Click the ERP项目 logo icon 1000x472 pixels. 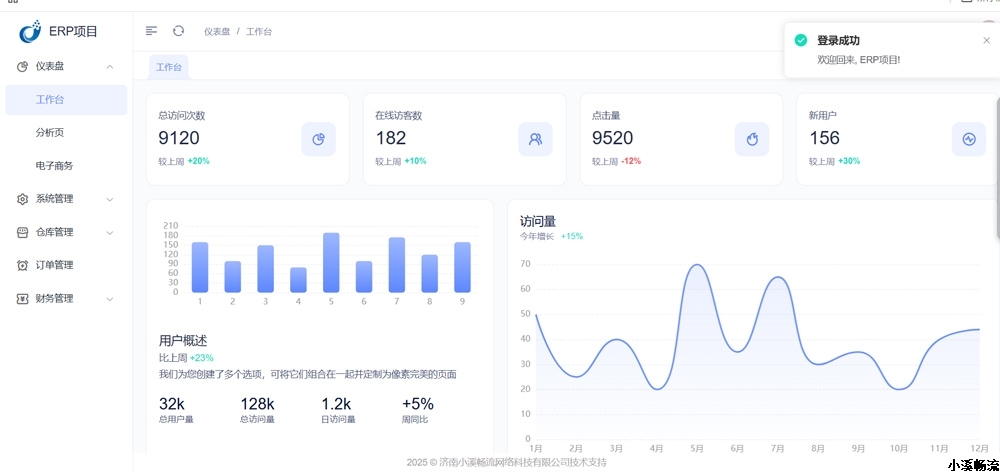coord(31,31)
